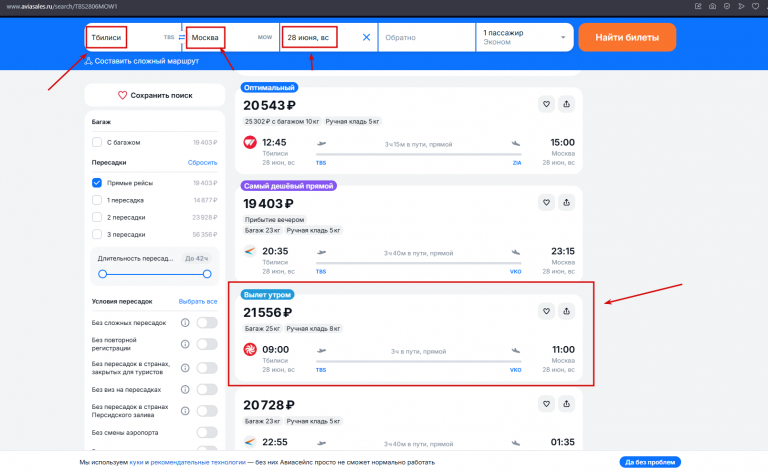Open info icon for Без повторной регистрации
The image size is (768, 472).
[185, 344]
